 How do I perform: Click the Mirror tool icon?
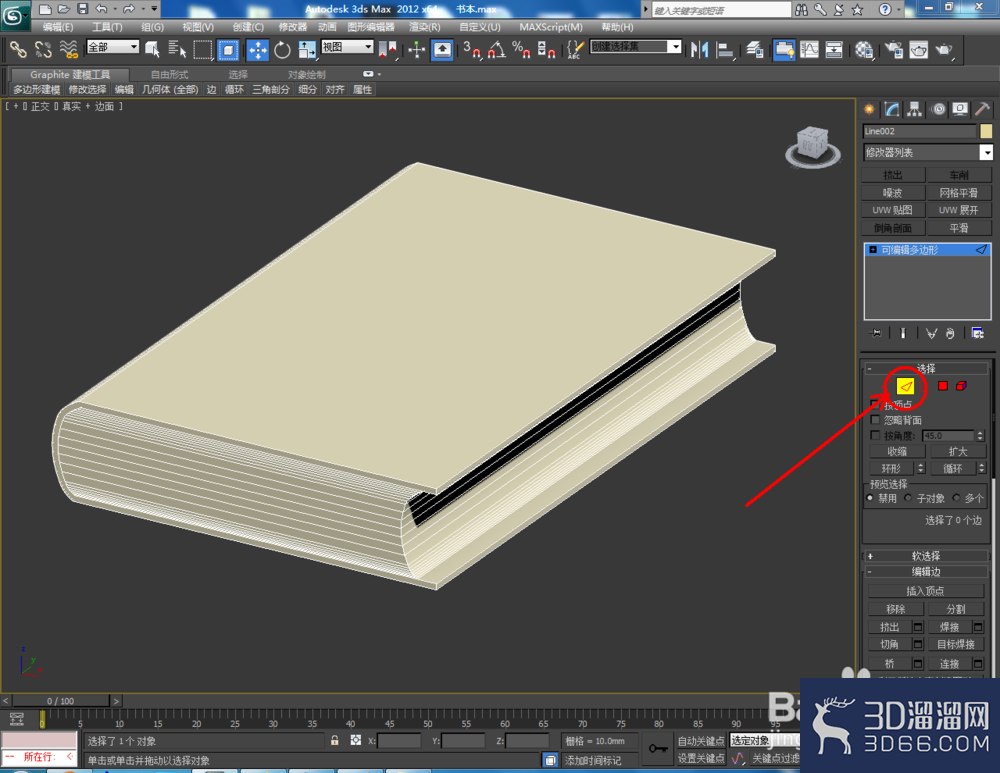pyautogui.click(x=700, y=49)
